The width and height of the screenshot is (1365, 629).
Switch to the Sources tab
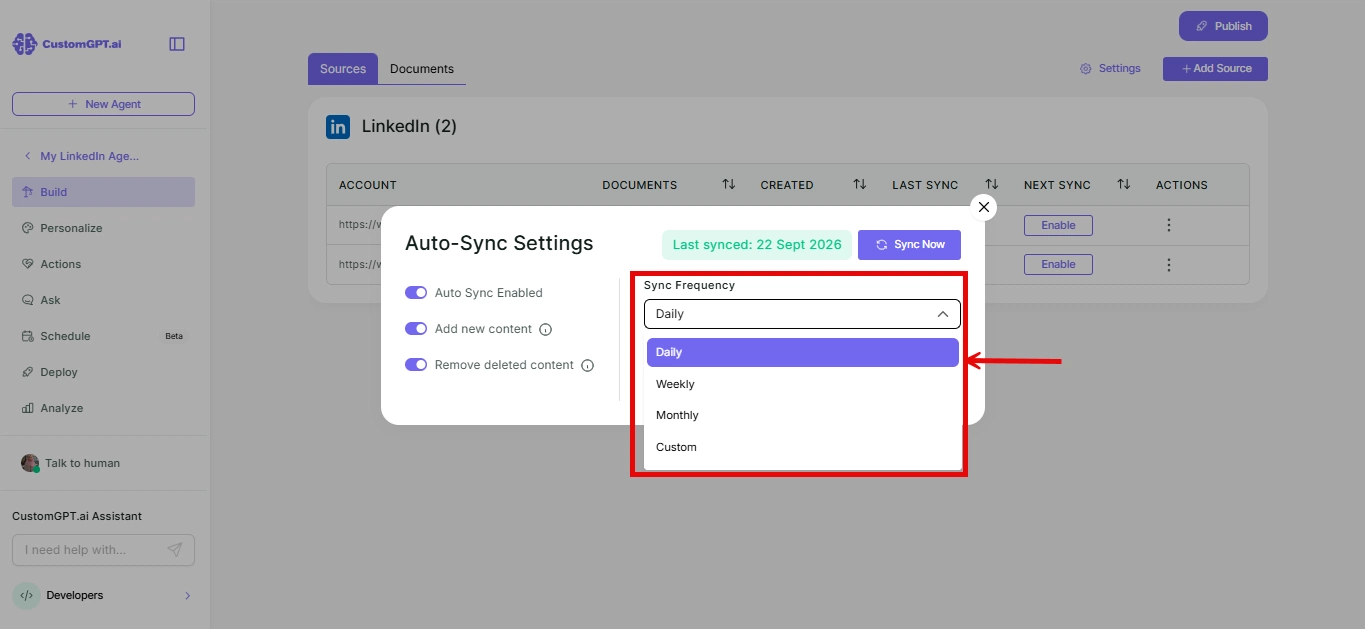pos(343,69)
